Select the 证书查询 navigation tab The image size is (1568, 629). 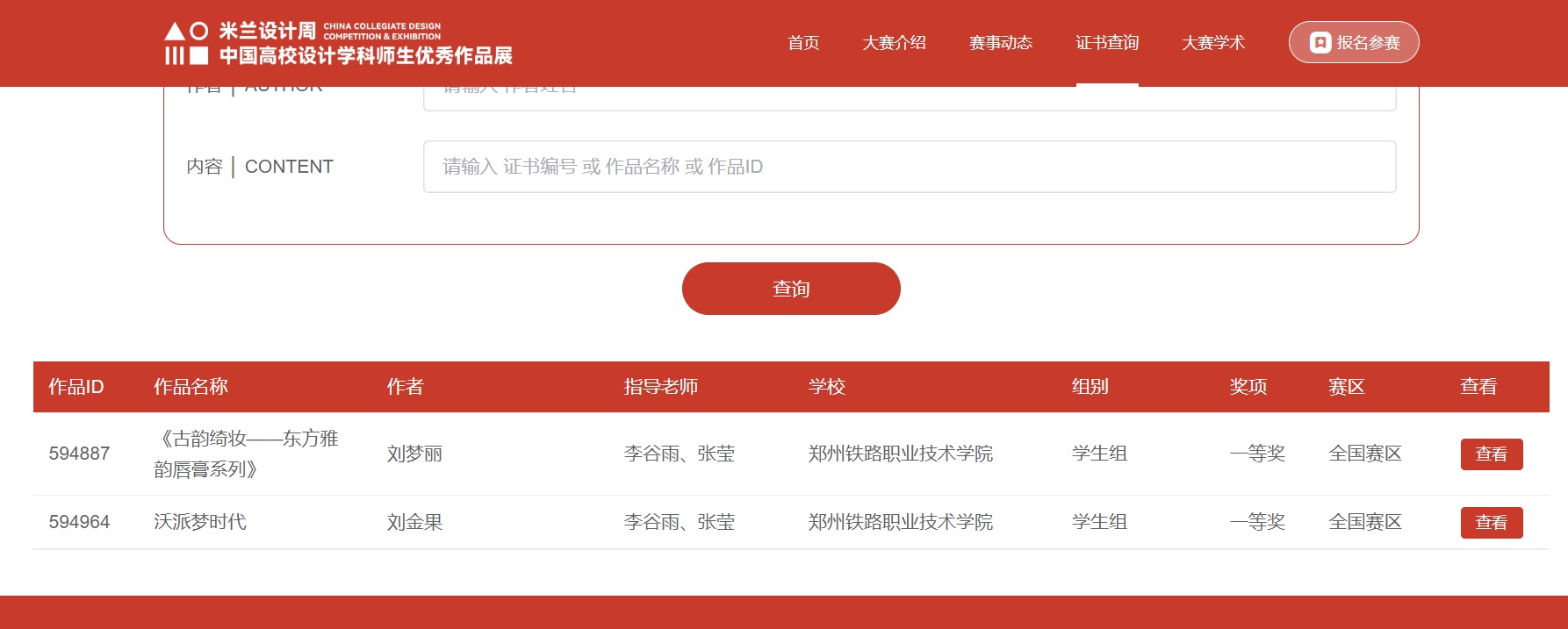1106,42
